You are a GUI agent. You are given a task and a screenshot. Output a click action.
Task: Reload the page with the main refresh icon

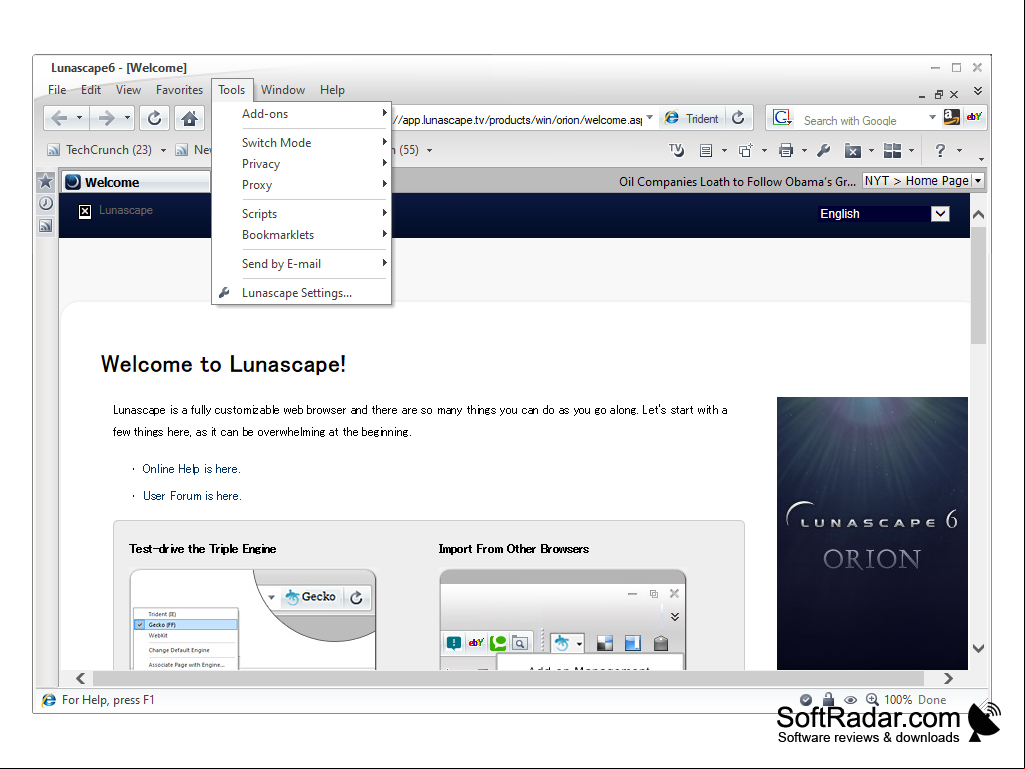click(x=154, y=118)
